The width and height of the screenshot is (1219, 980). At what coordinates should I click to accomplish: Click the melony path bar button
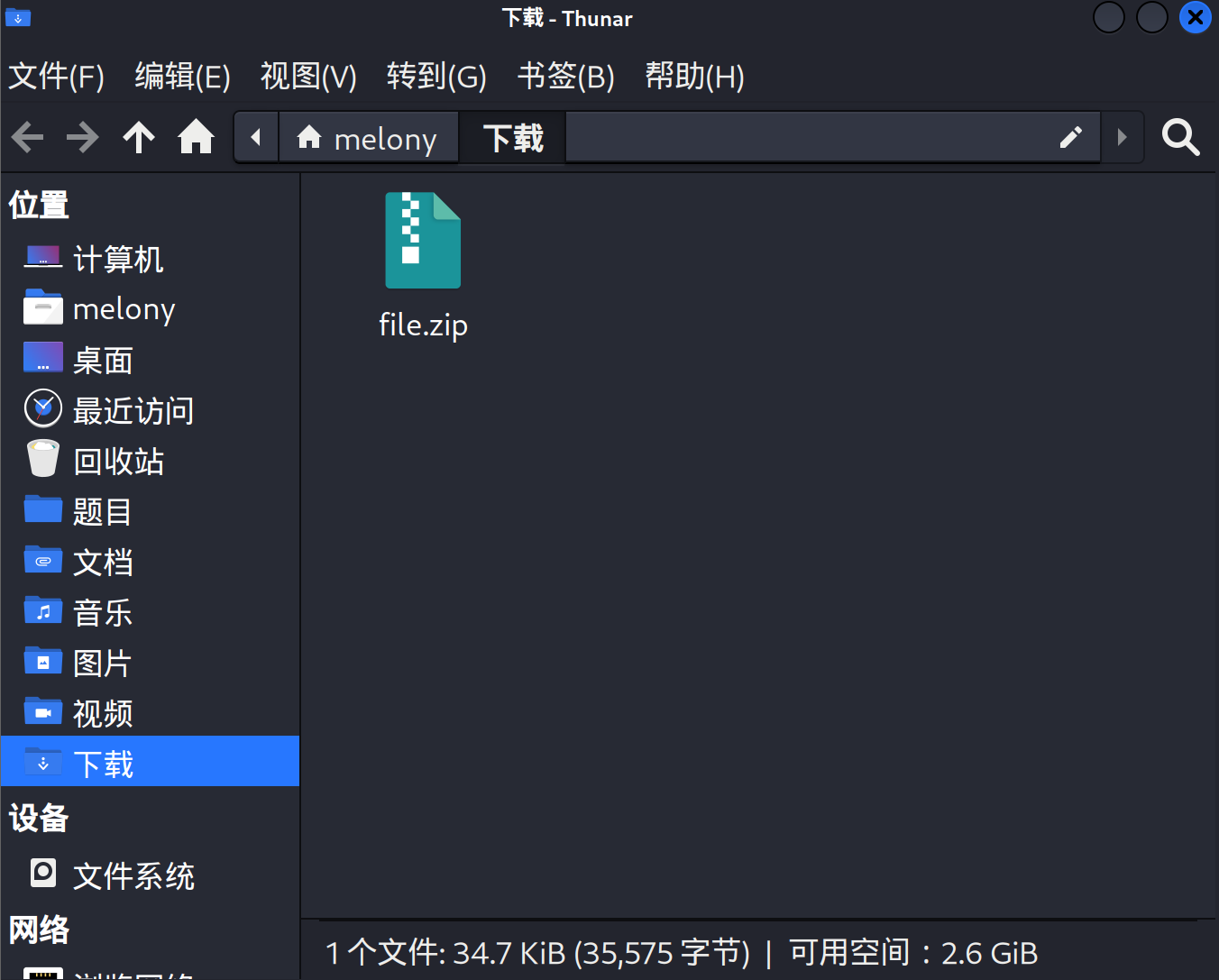point(368,138)
